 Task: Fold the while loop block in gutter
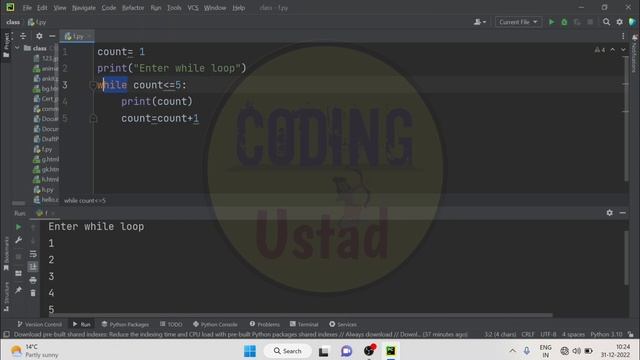pyautogui.click(x=93, y=85)
